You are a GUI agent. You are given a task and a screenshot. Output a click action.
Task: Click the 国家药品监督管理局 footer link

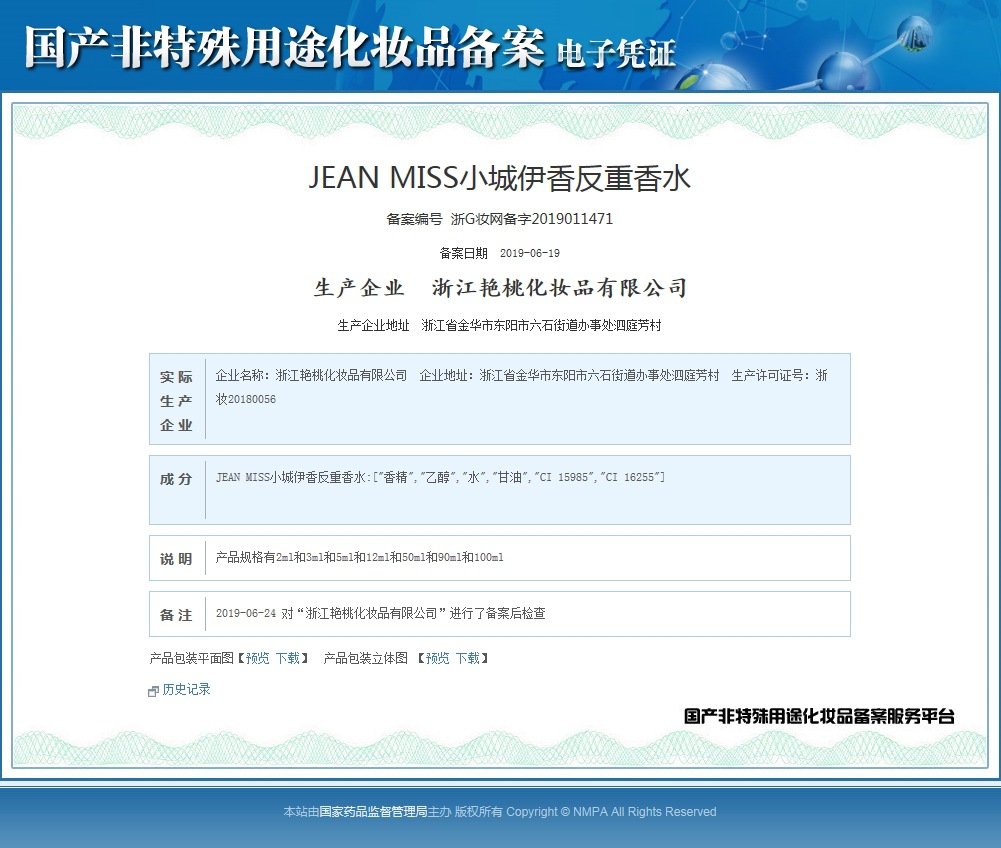(x=373, y=812)
